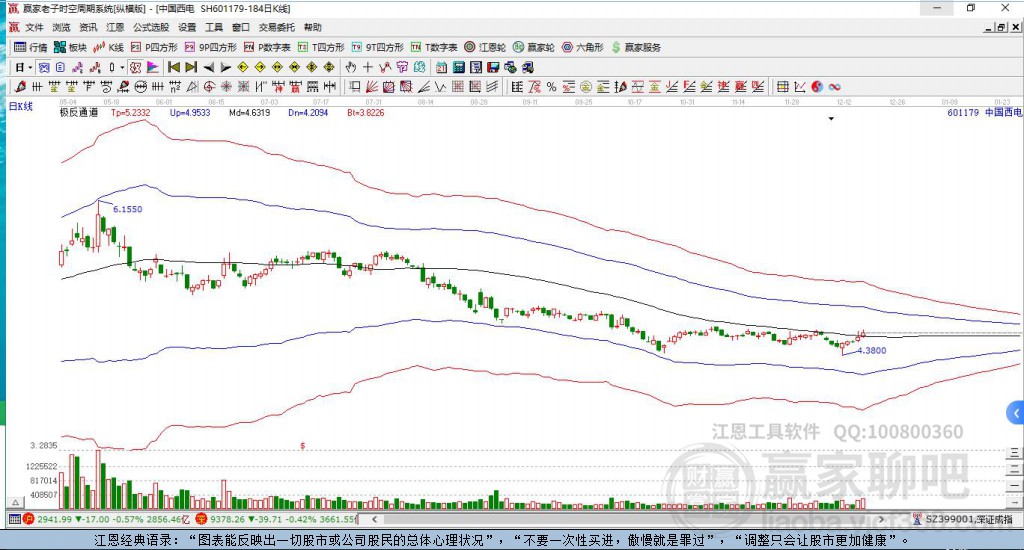Open the calendar icon
Image resolution: width=1024 pixels, height=550 pixels.
pos(441,67)
